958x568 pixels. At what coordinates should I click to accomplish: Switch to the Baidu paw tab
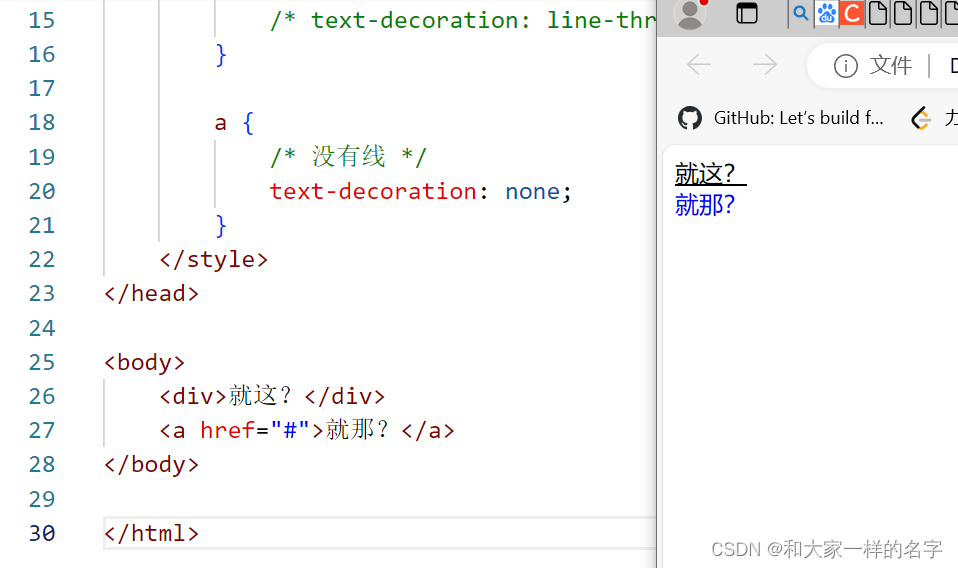click(827, 13)
